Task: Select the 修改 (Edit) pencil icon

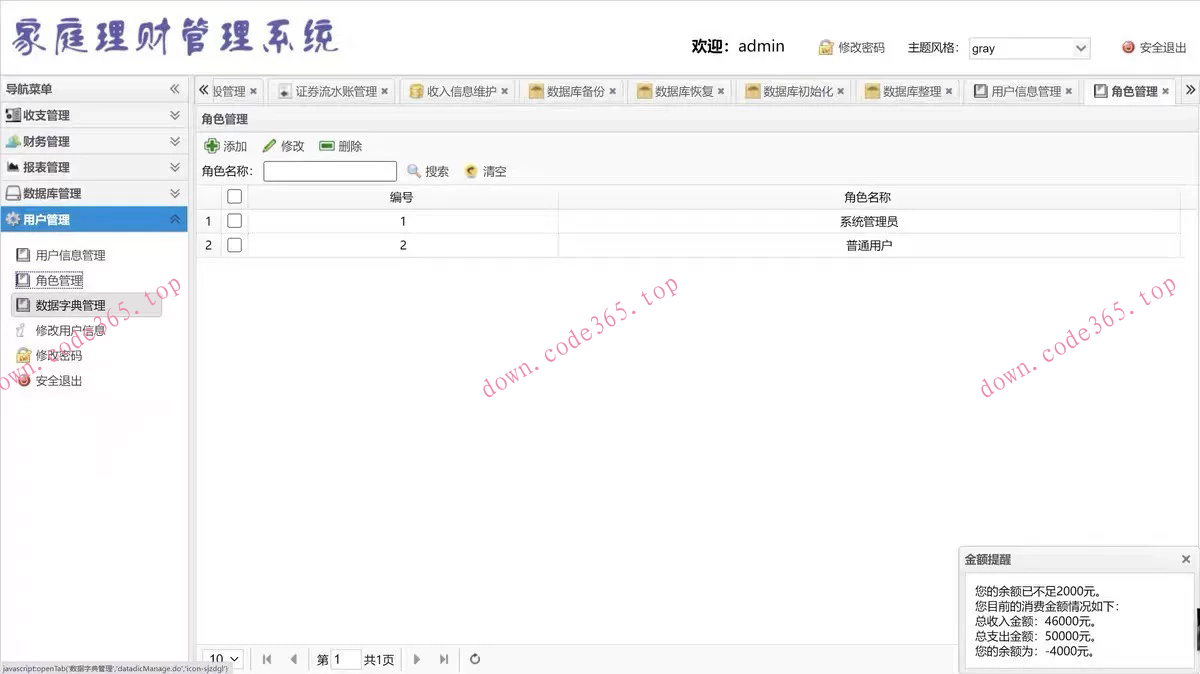Action: (268, 145)
